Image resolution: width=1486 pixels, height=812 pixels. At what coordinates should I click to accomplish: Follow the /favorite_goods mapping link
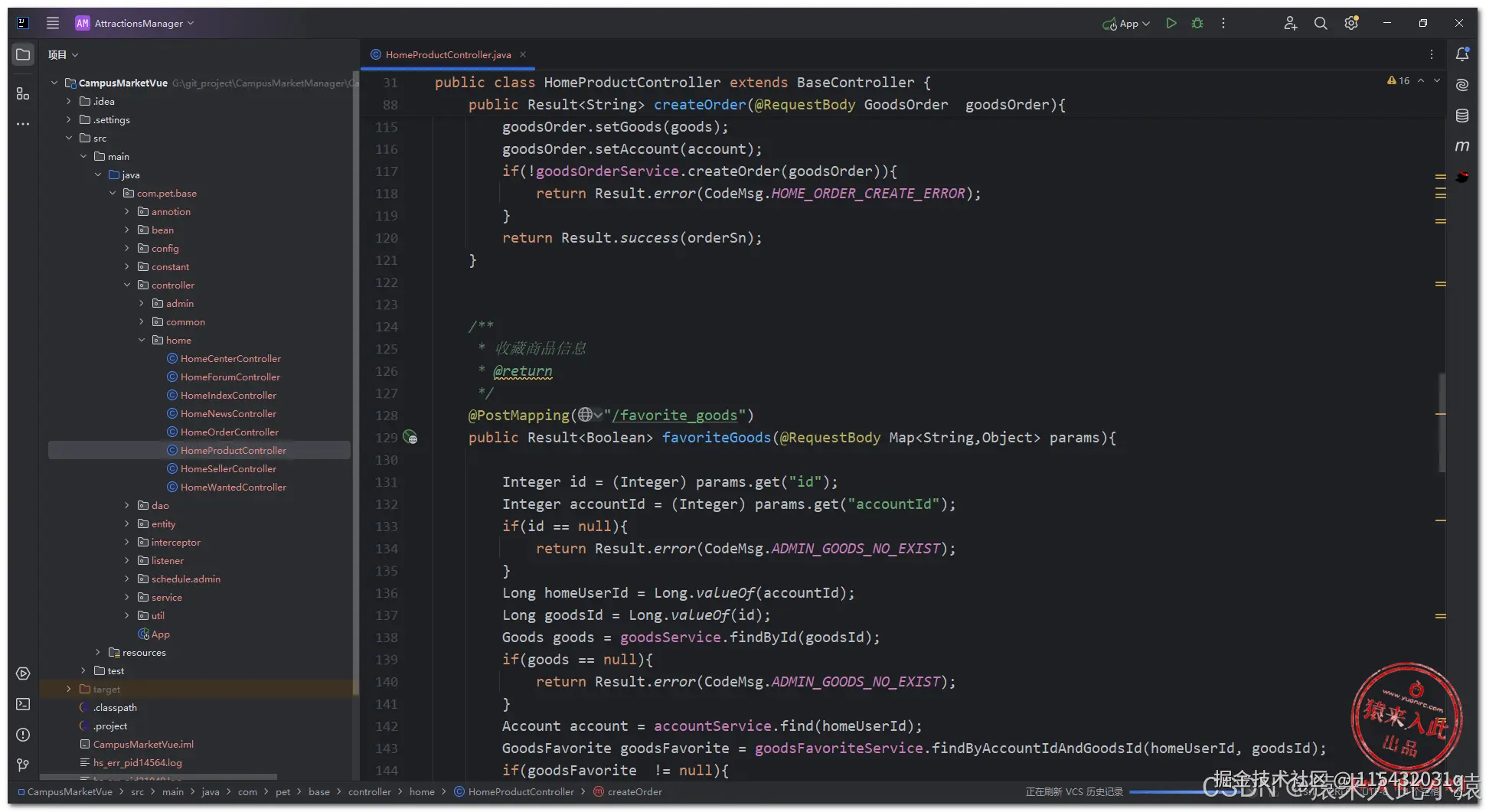[674, 415]
